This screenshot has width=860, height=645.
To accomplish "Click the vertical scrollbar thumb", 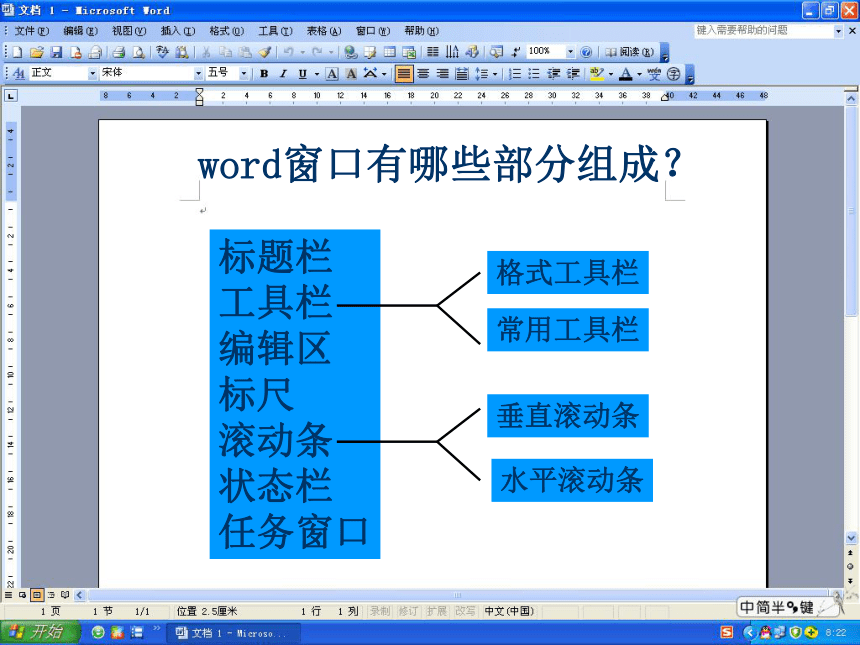I will tap(851, 211).
